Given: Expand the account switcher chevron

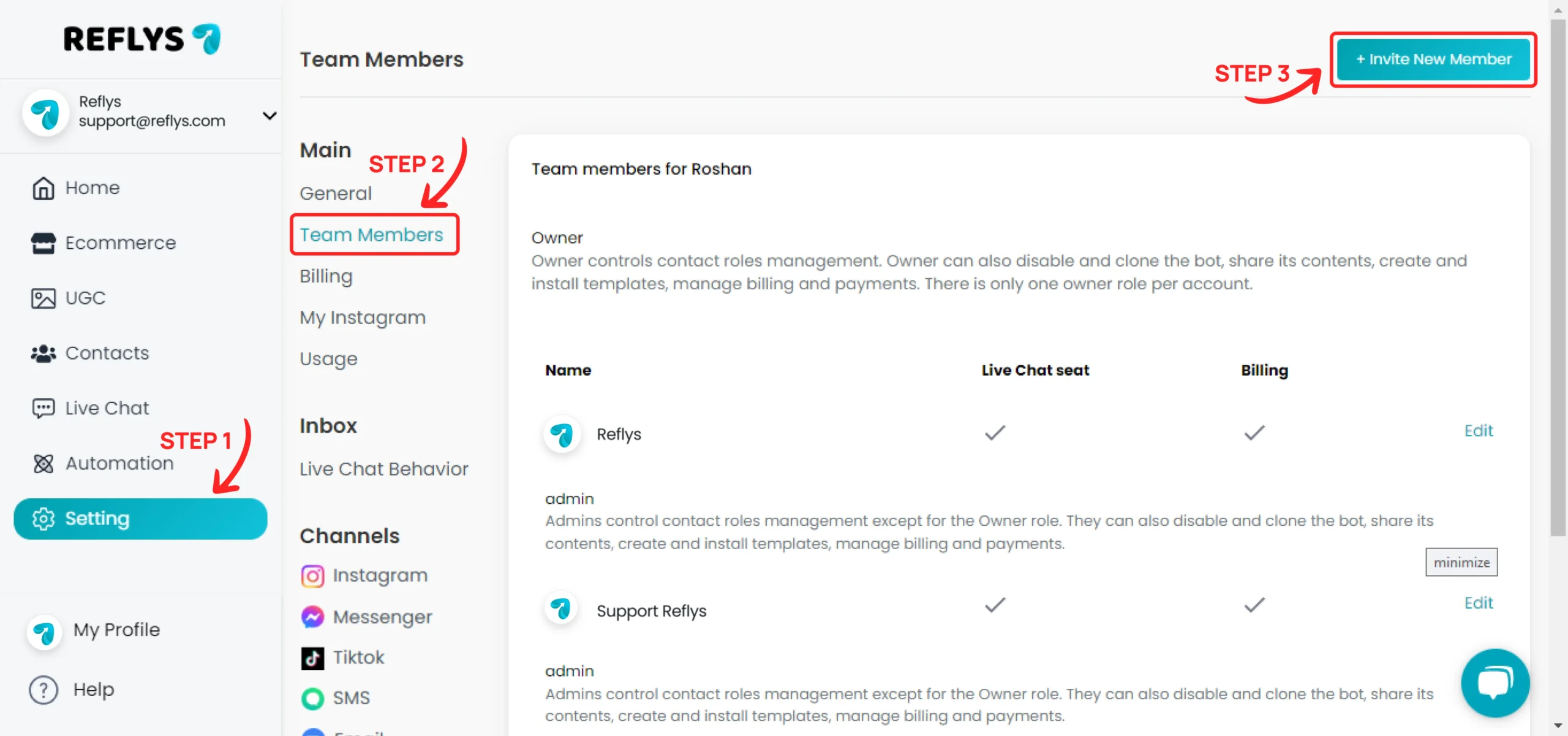Looking at the screenshot, I should (269, 116).
